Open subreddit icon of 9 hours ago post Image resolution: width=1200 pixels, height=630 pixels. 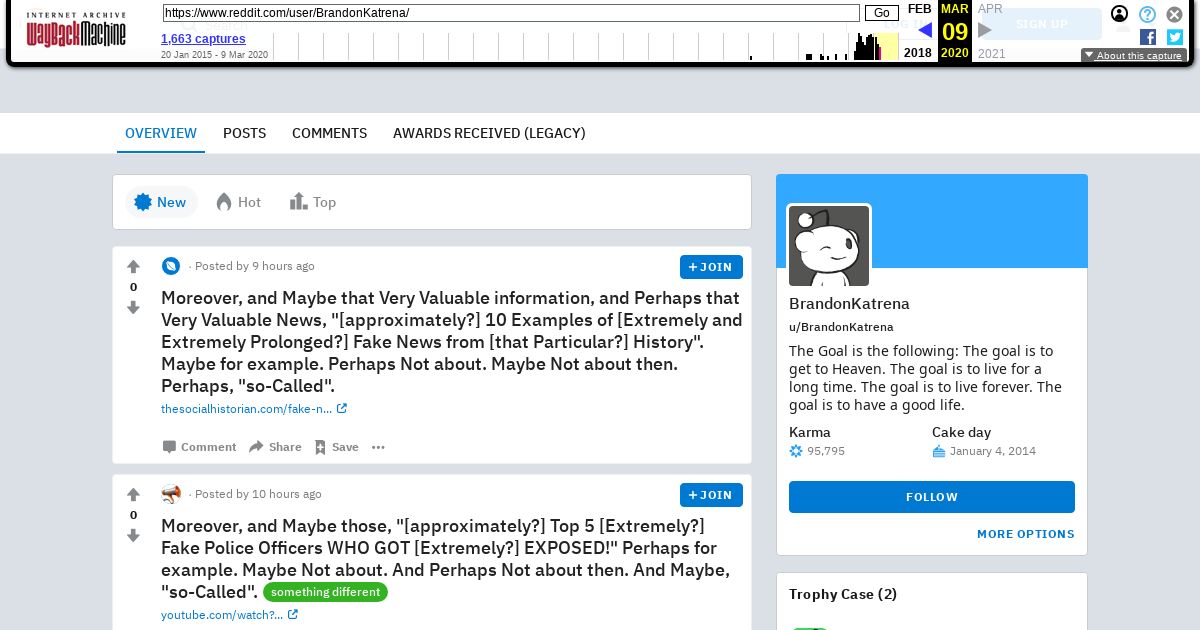171,266
